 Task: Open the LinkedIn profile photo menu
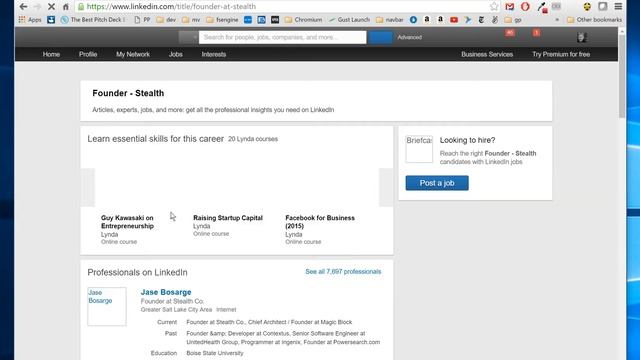click(582, 37)
